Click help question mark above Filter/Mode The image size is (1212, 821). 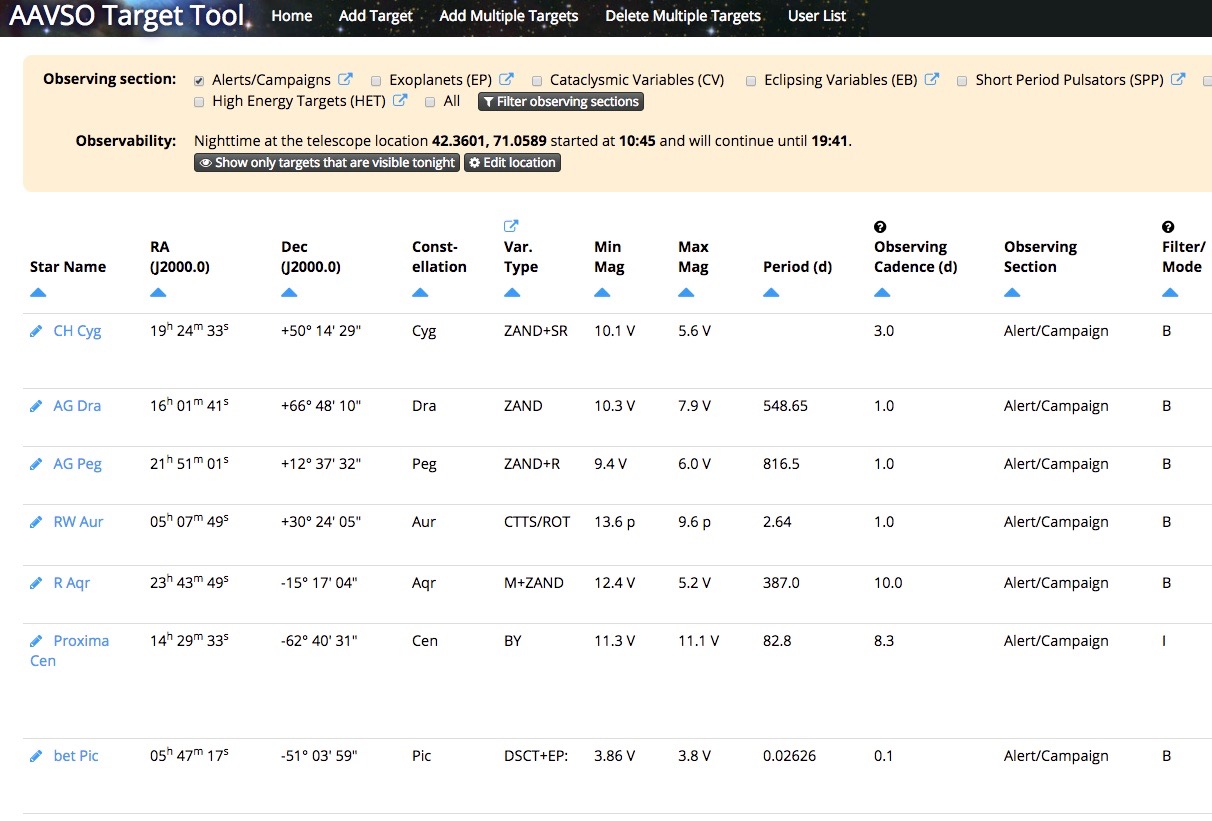click(1168, 227)
